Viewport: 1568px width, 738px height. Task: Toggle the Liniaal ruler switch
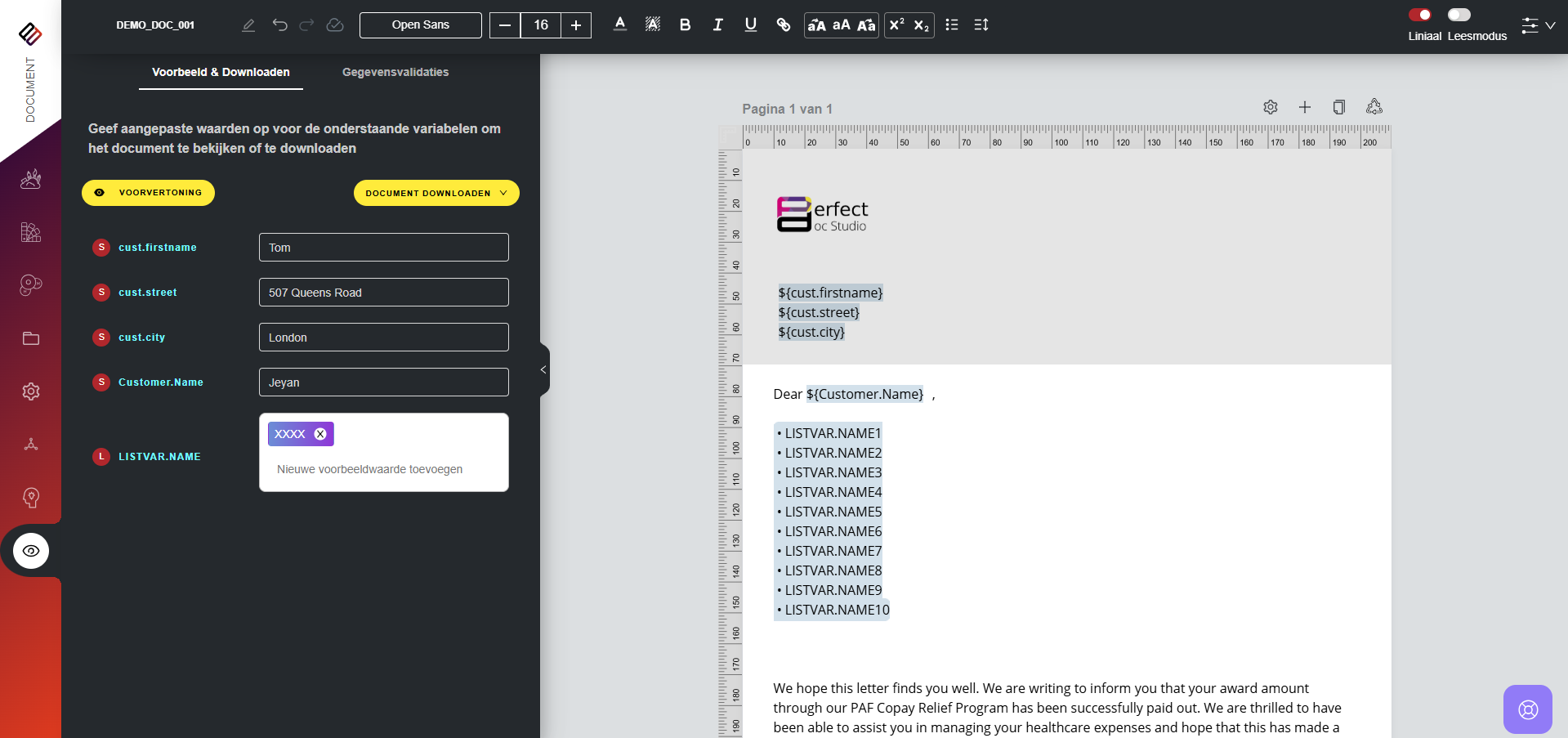pos(1419,15)
